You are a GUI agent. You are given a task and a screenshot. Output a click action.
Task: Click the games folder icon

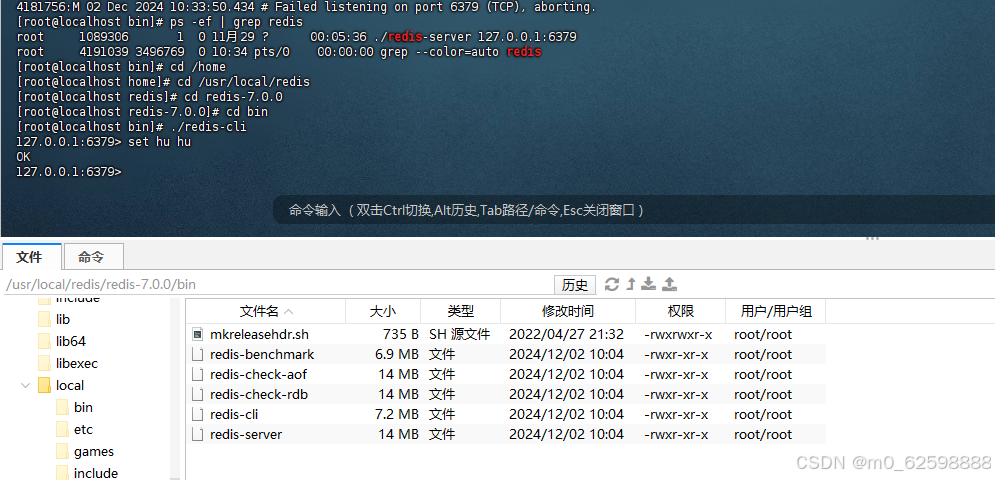pos(62,452)
